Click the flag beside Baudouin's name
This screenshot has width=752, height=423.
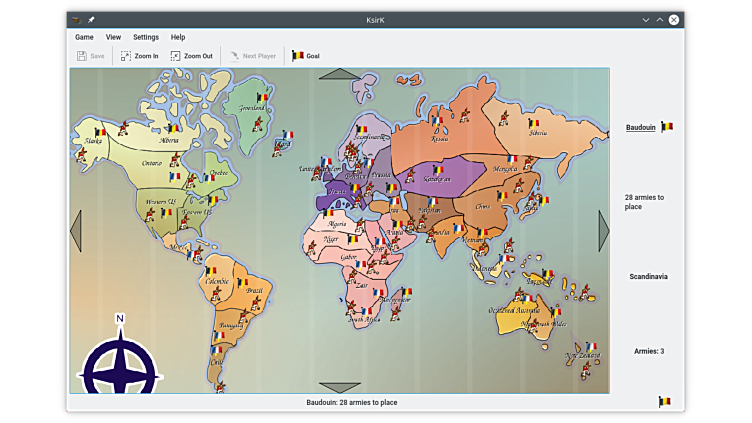(x=667, y=127)
